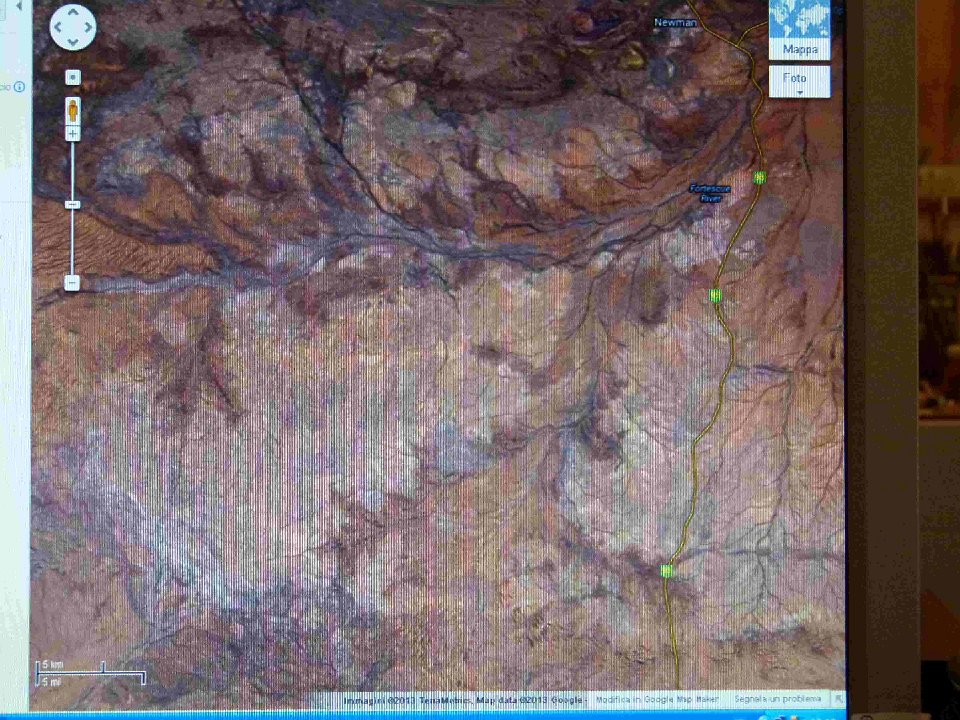
Task: Click the Newman town label
Action: point(675,23)
